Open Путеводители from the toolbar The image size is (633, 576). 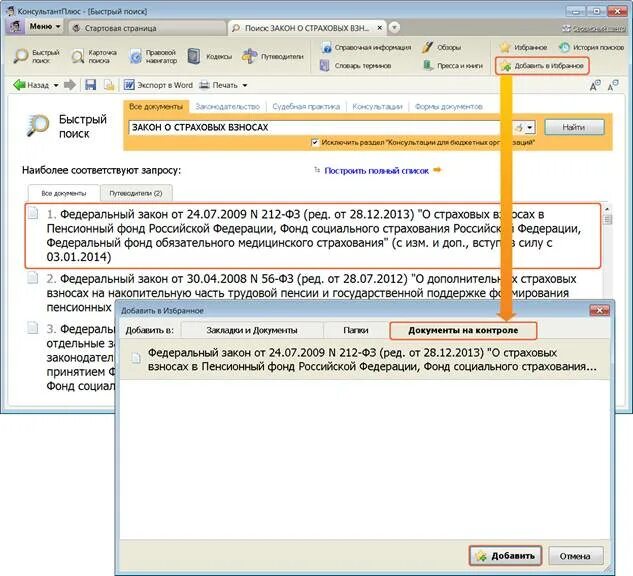coord(272,57)
